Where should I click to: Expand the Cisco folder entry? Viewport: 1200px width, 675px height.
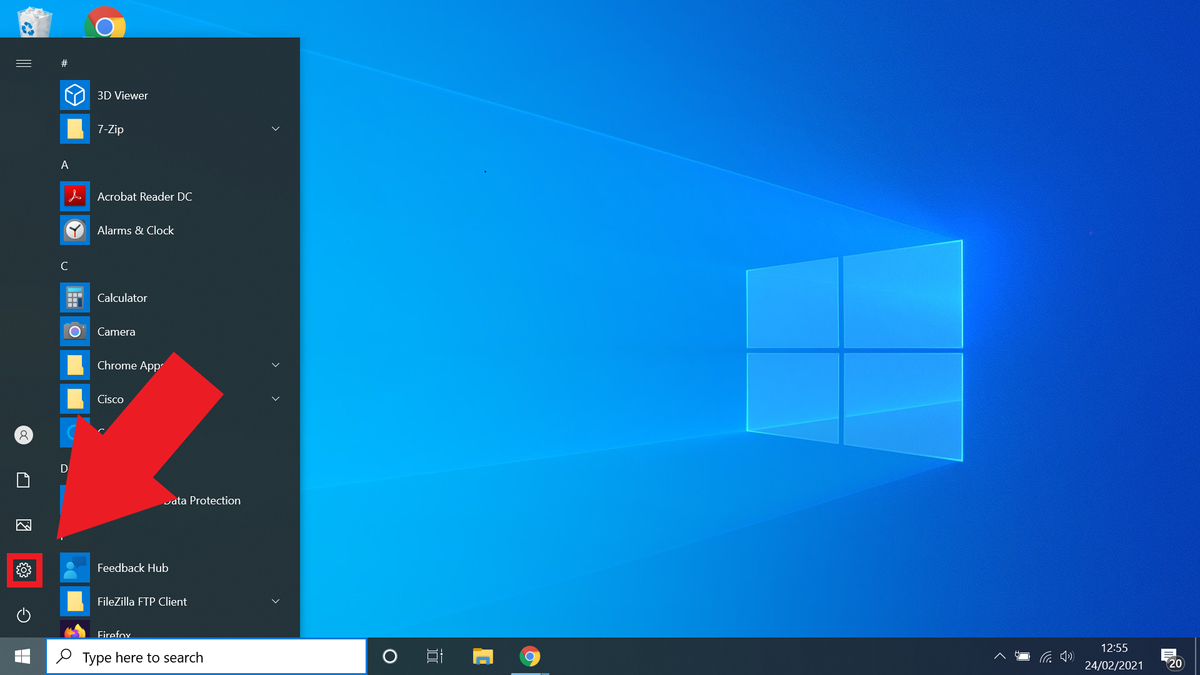[x=275, y=398]
